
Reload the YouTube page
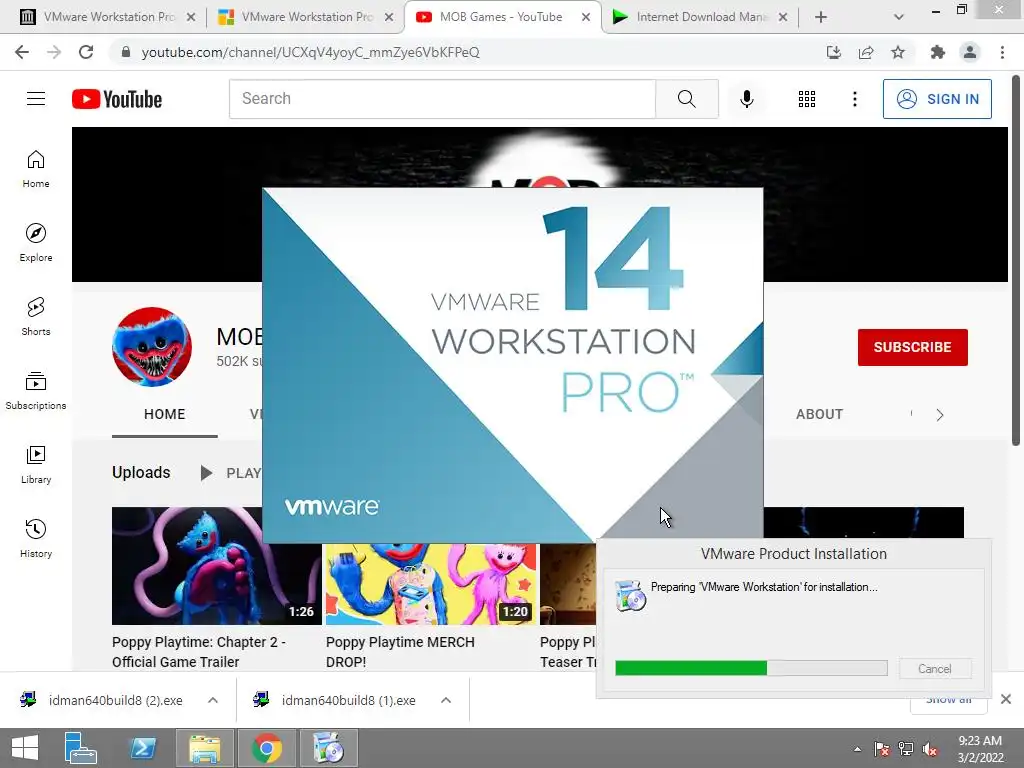click(x=86, y=52)
